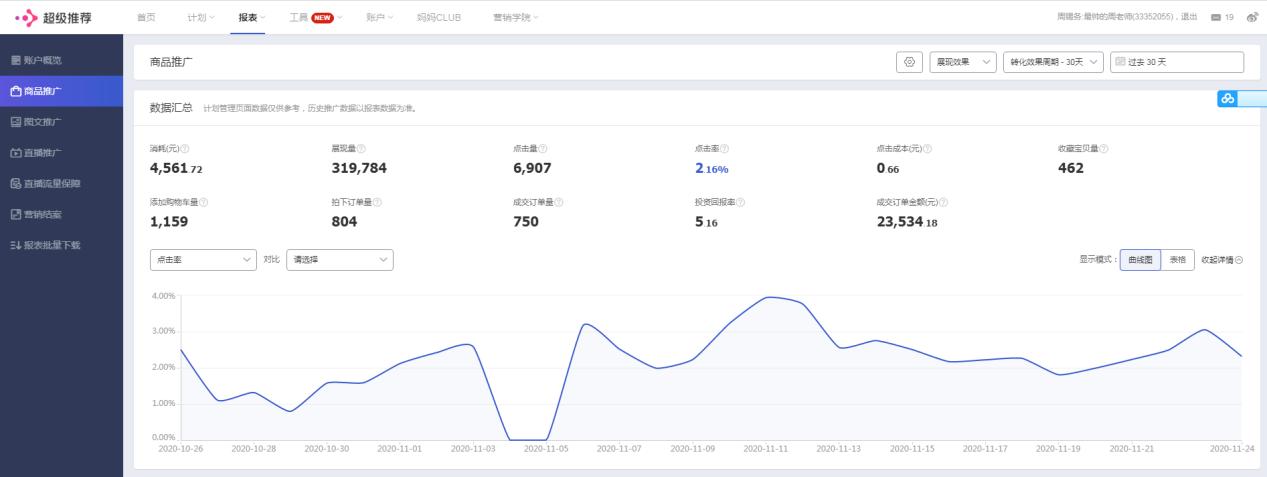
Task: Click 收起详情 to collapse details
Action: point(1221,259)
